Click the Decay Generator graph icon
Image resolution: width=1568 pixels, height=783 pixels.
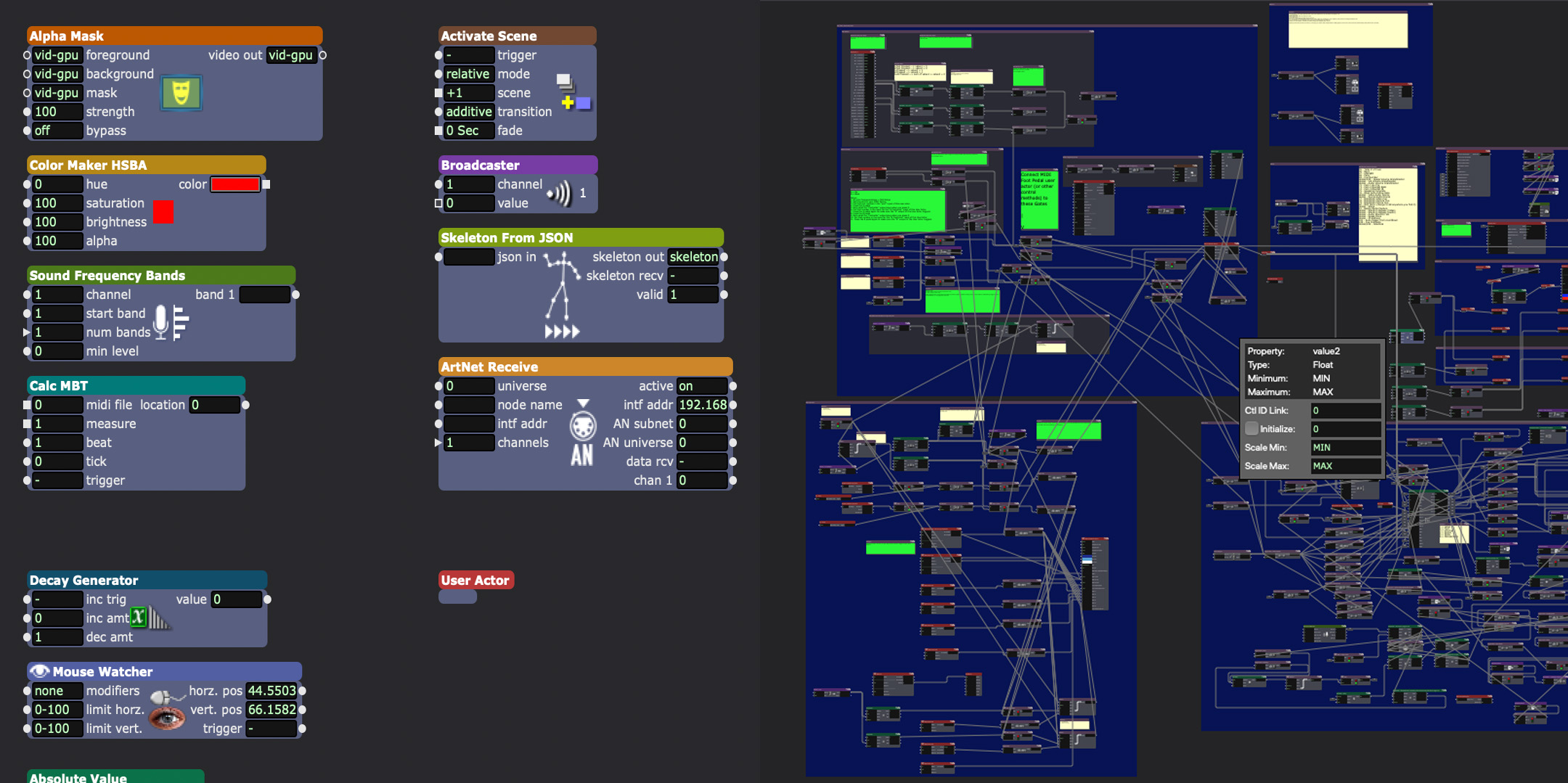(x=150, y=618)
